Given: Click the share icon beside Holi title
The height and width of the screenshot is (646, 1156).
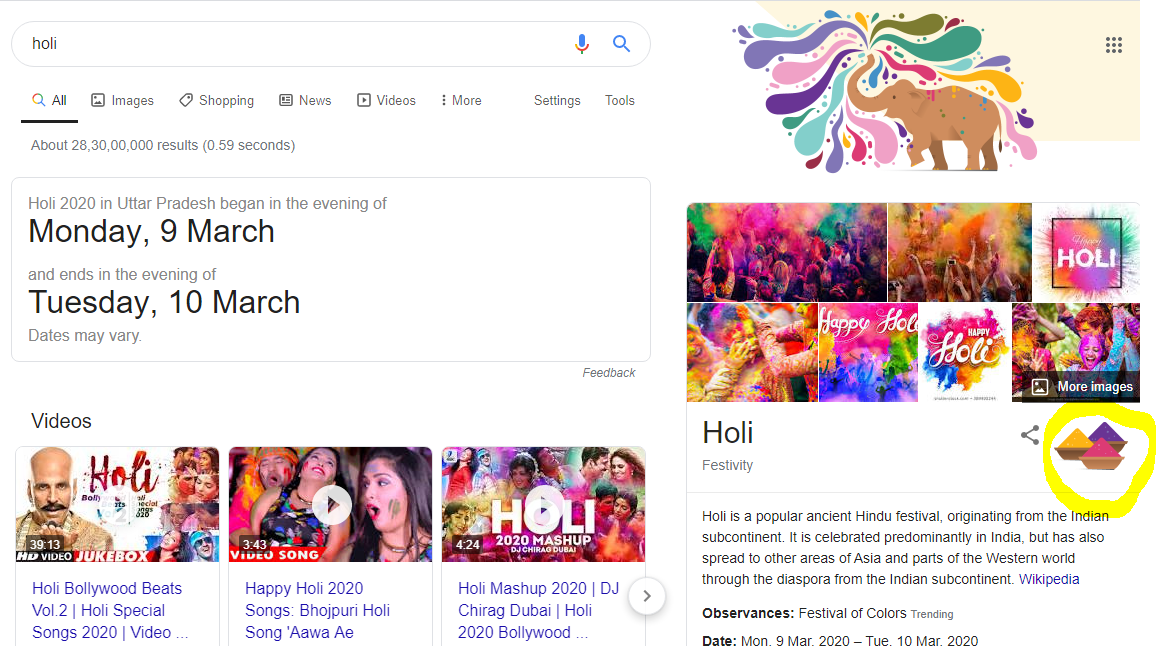Looking at the screenshot, I should point(1029,435).
